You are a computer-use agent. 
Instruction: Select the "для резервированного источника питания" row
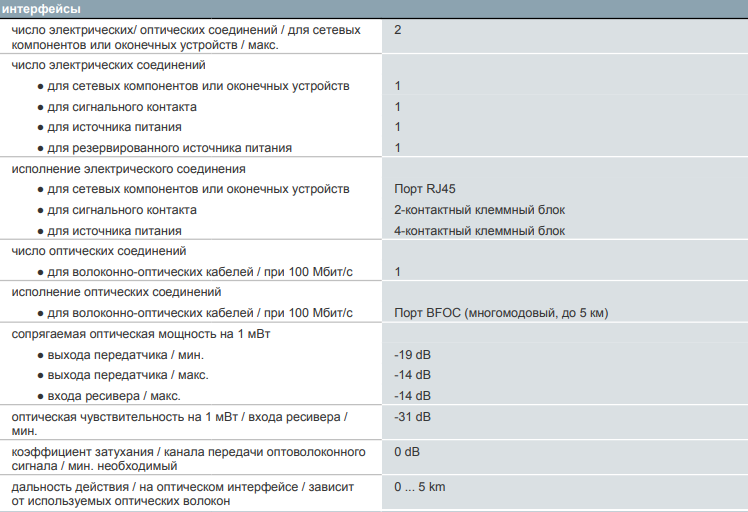click(169, 148)
